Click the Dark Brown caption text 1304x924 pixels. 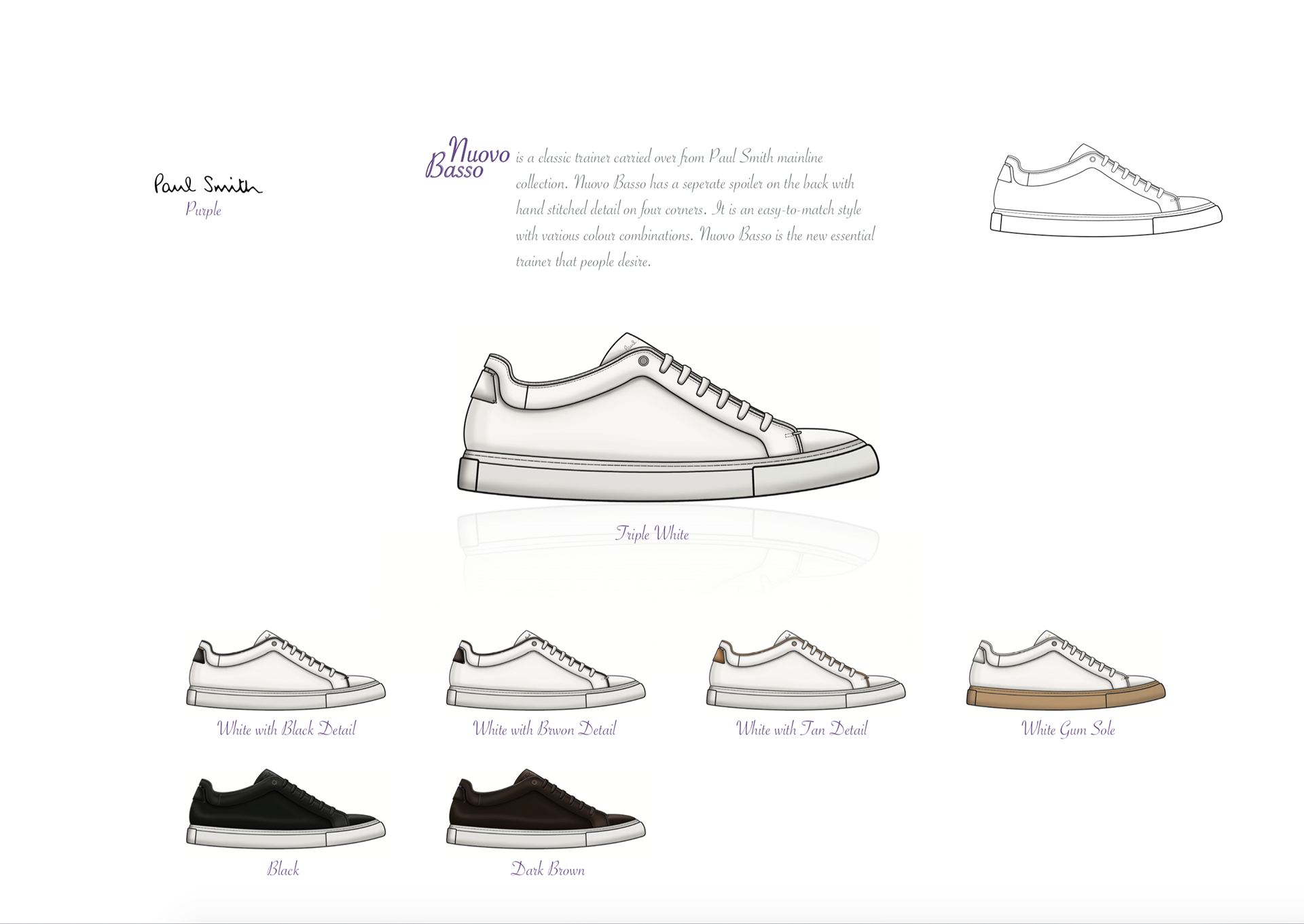click(x=547, y=870)
